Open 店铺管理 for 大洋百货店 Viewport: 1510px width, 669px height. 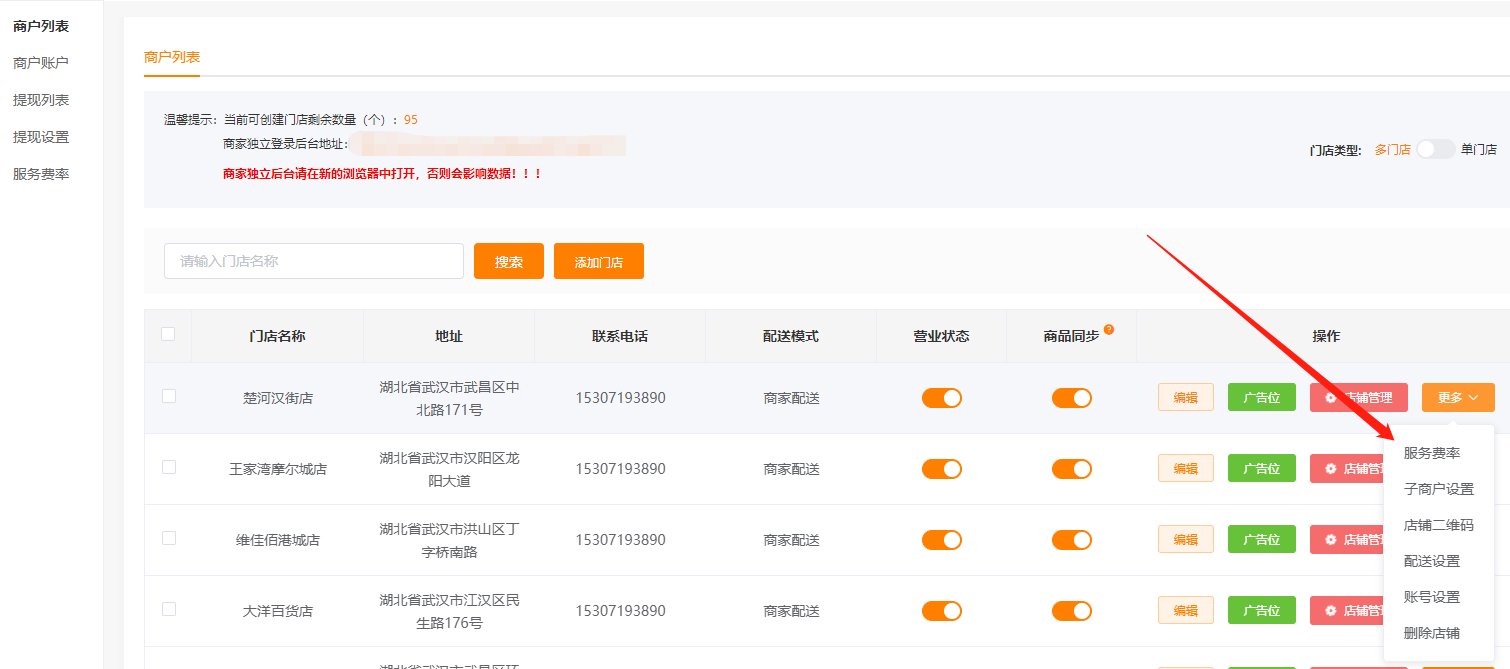[1346, 611]
